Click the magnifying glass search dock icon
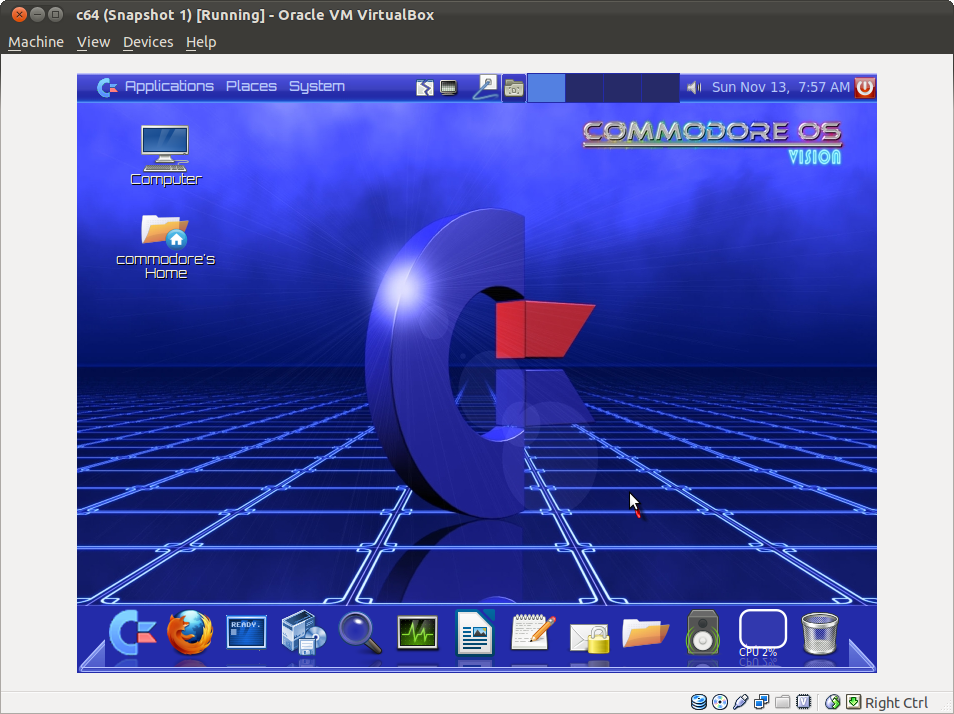 pos(359,633)
